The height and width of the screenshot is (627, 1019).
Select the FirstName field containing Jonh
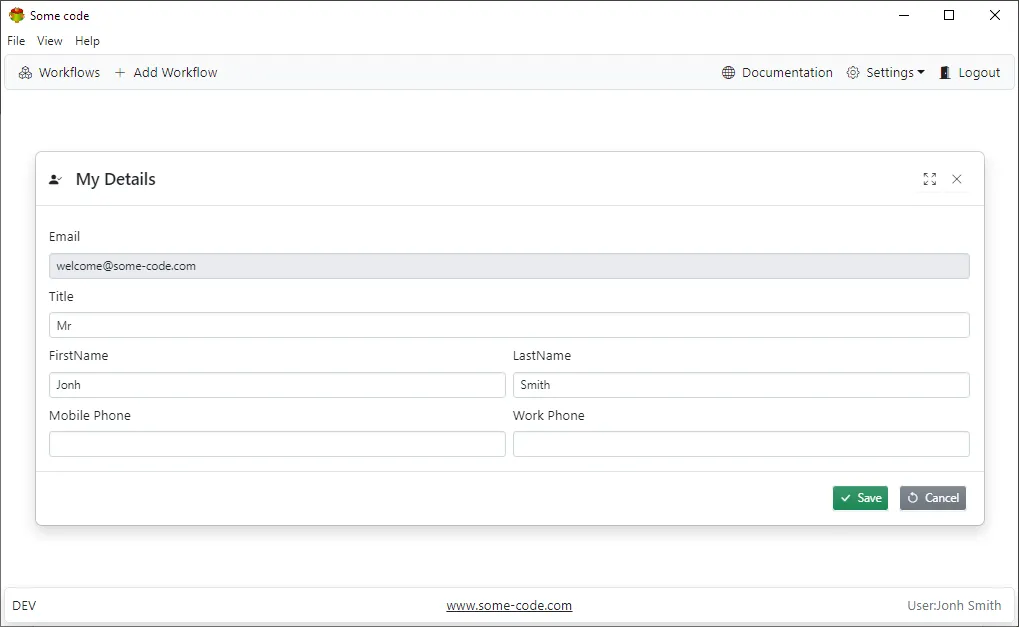277,385
